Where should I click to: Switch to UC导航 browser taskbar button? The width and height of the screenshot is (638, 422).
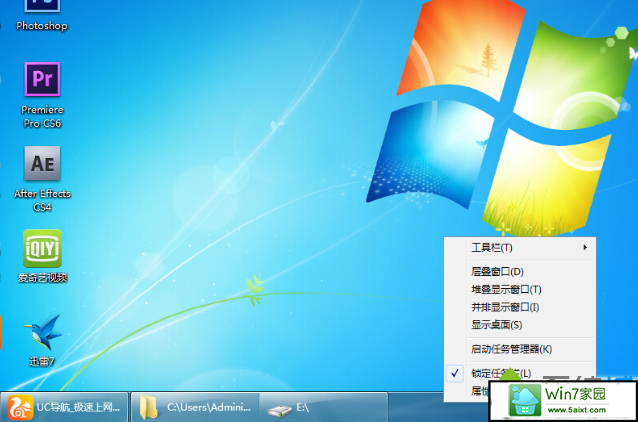(64, 407)
